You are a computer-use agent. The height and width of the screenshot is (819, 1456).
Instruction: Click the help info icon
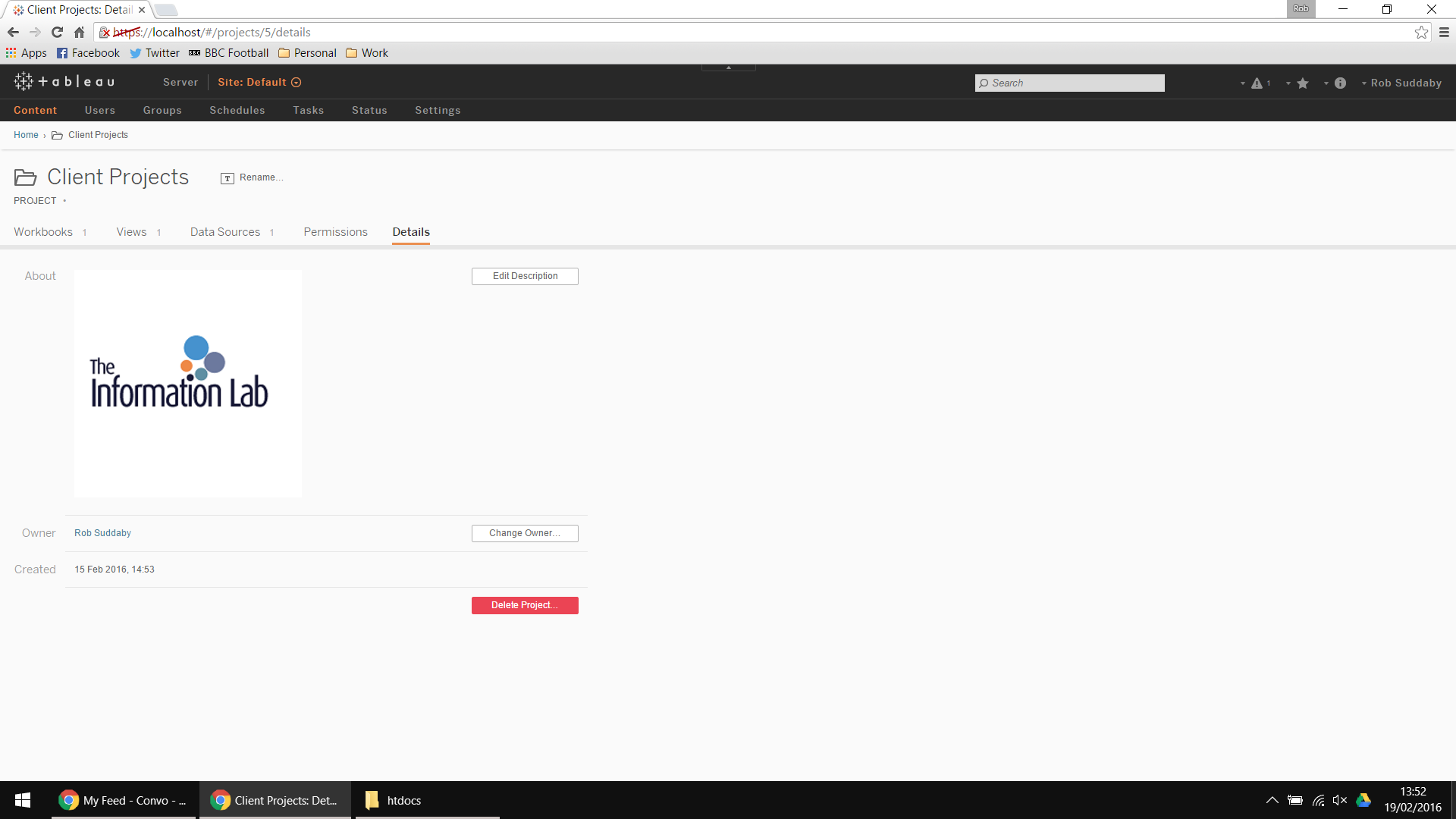pyautogui.click(x=1340, y=83)
